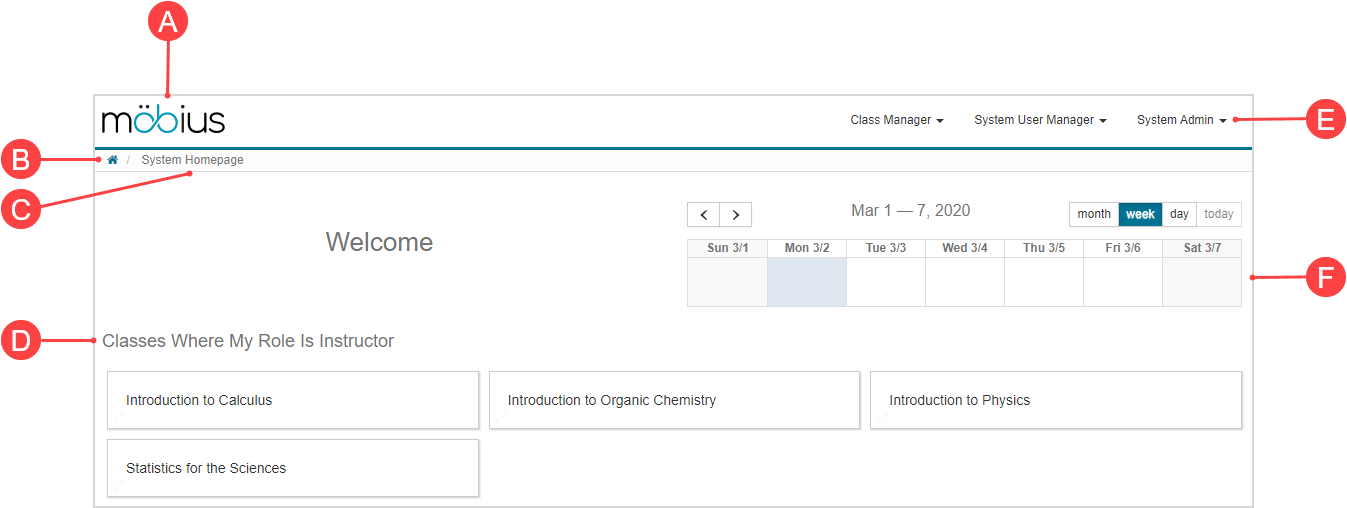Go to previous week with left arrow
Viewport: 1347px width, 508px height.
click(703, 215)
